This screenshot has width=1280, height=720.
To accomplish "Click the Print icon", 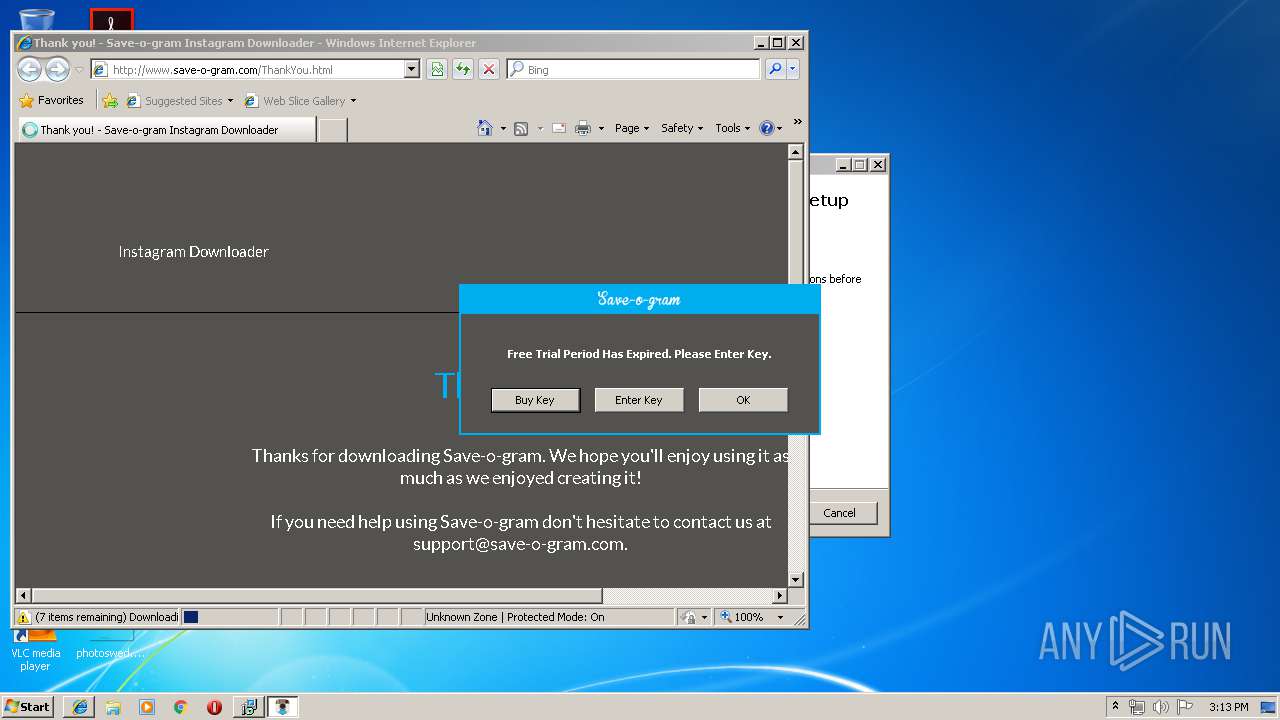I will click(x=583, y=128).
